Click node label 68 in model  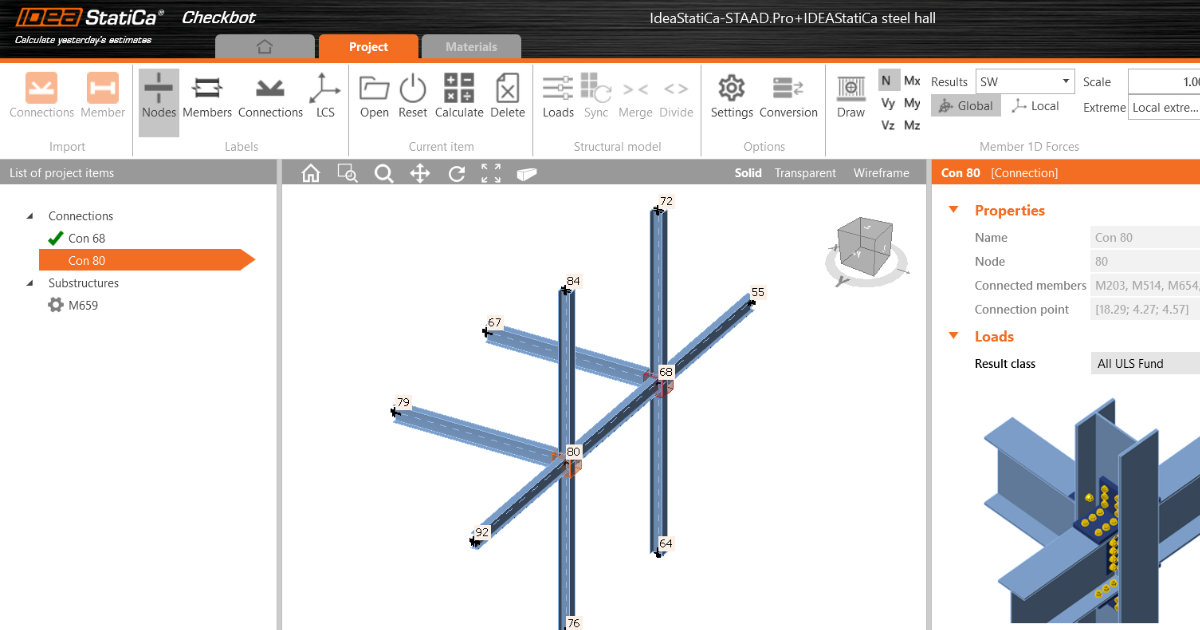[x=666, y=371]
